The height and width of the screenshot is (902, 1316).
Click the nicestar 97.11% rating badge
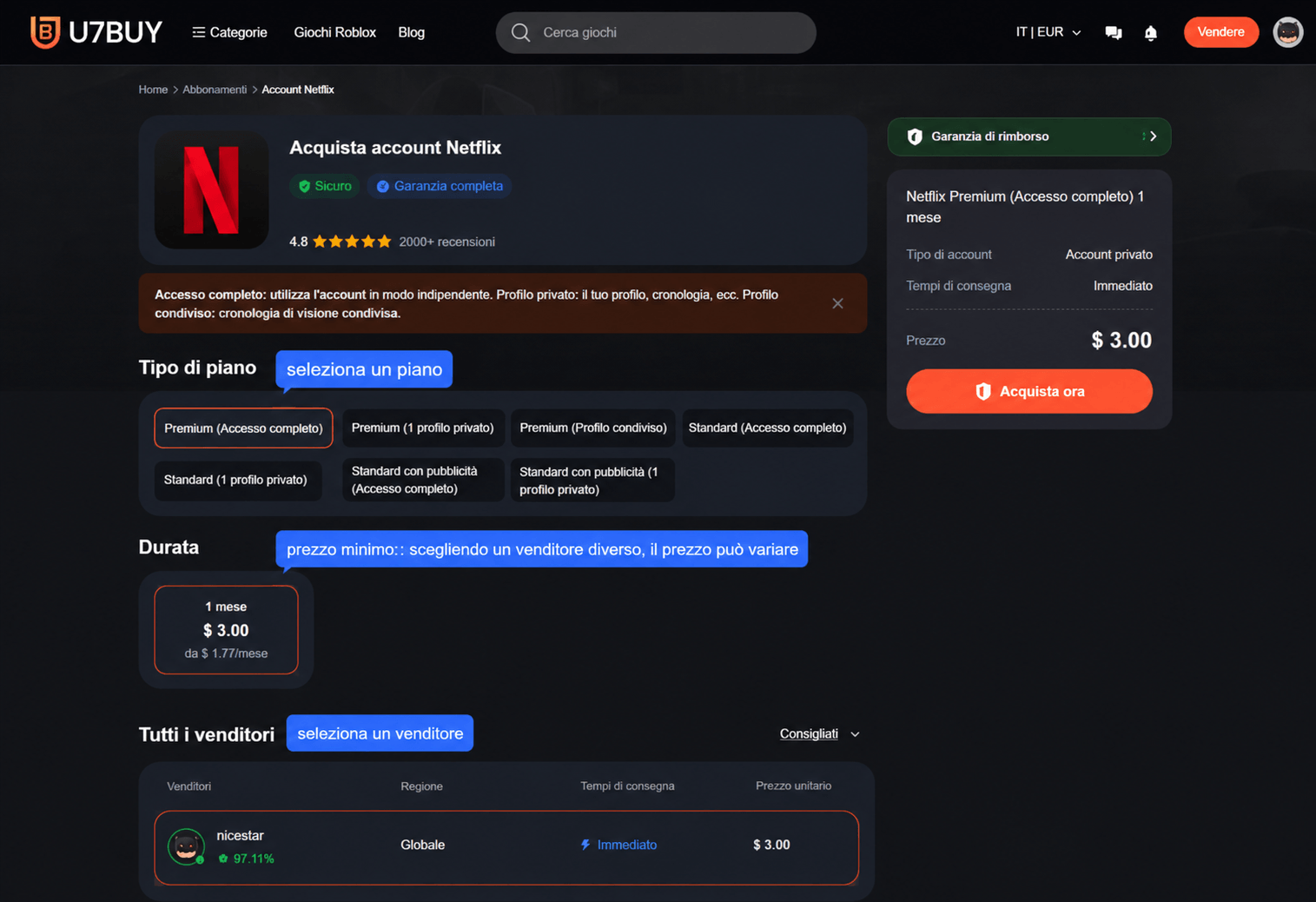[247, 859]
